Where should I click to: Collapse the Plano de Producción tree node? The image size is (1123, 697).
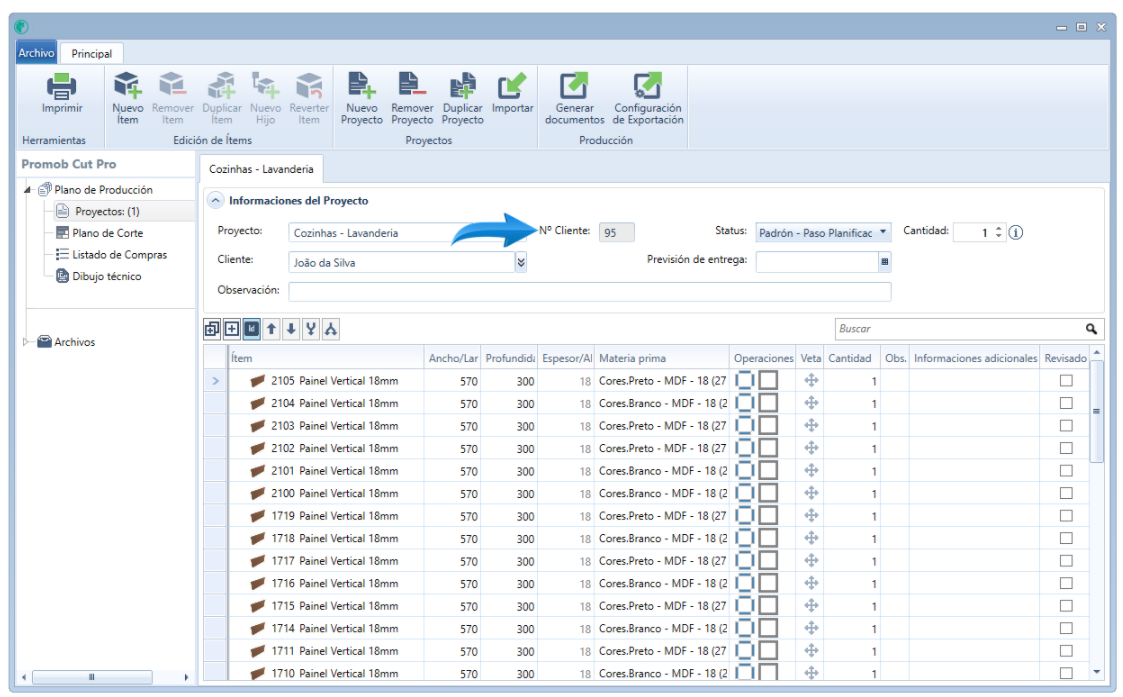[27, 190]
